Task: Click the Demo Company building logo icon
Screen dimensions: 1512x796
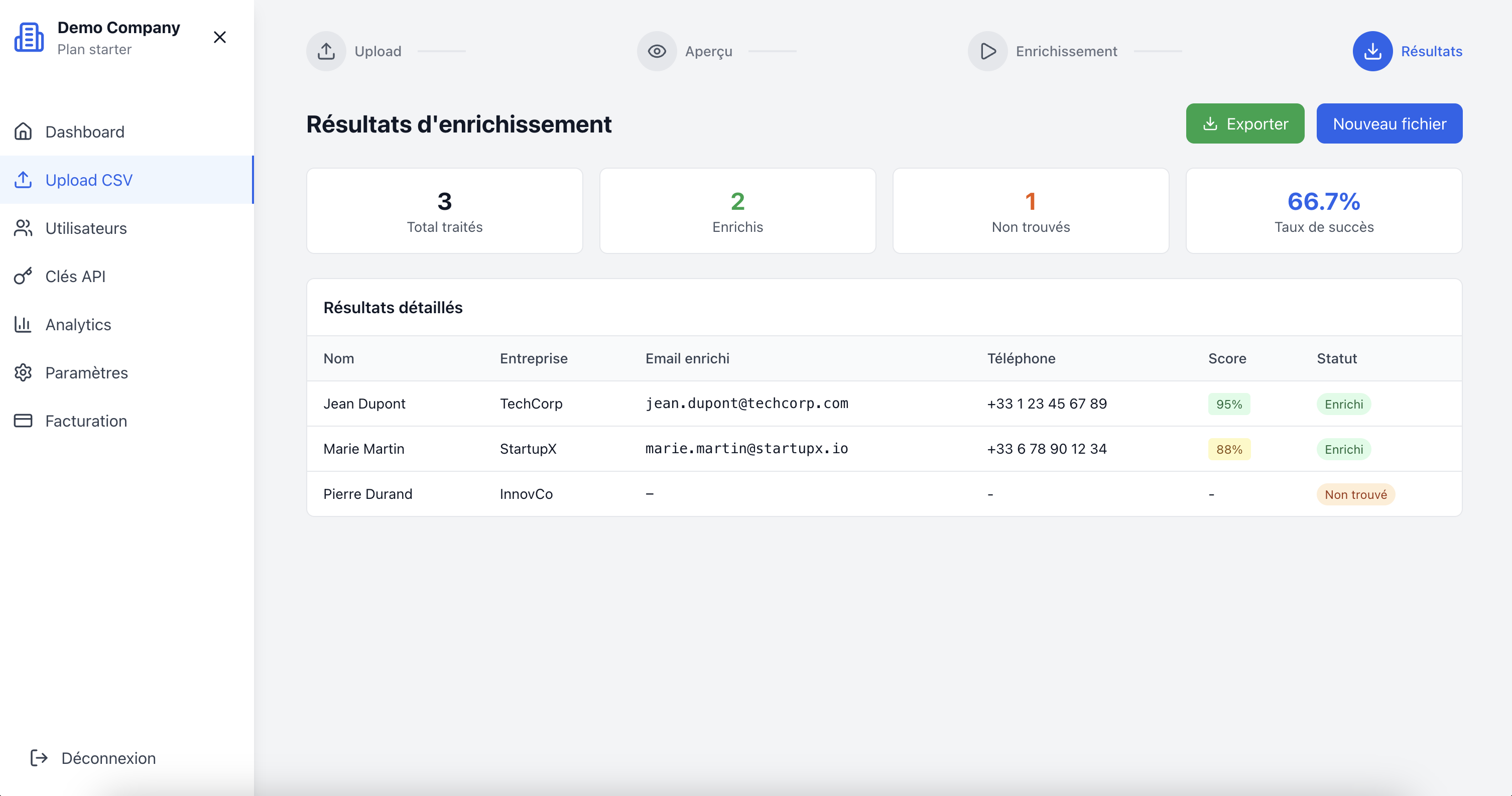Action: (29, 38)
